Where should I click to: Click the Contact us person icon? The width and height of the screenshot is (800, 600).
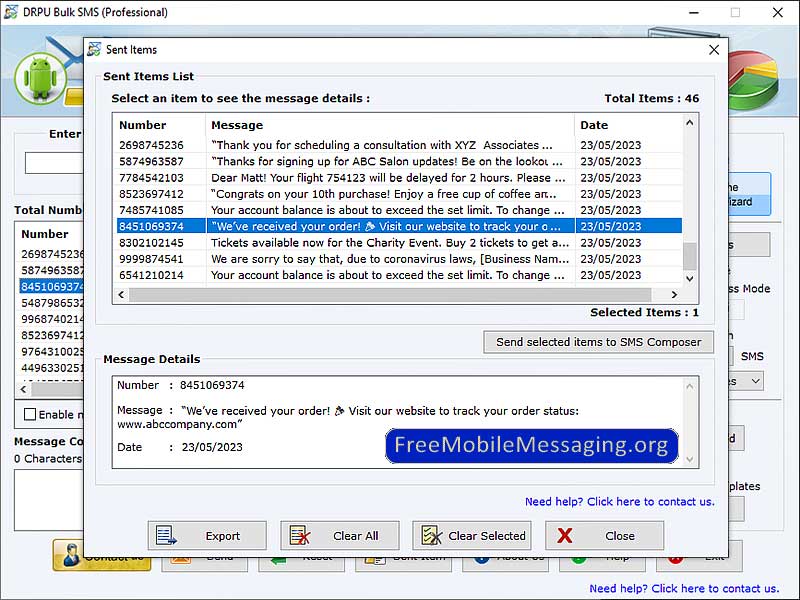click(x=71, y=555)
